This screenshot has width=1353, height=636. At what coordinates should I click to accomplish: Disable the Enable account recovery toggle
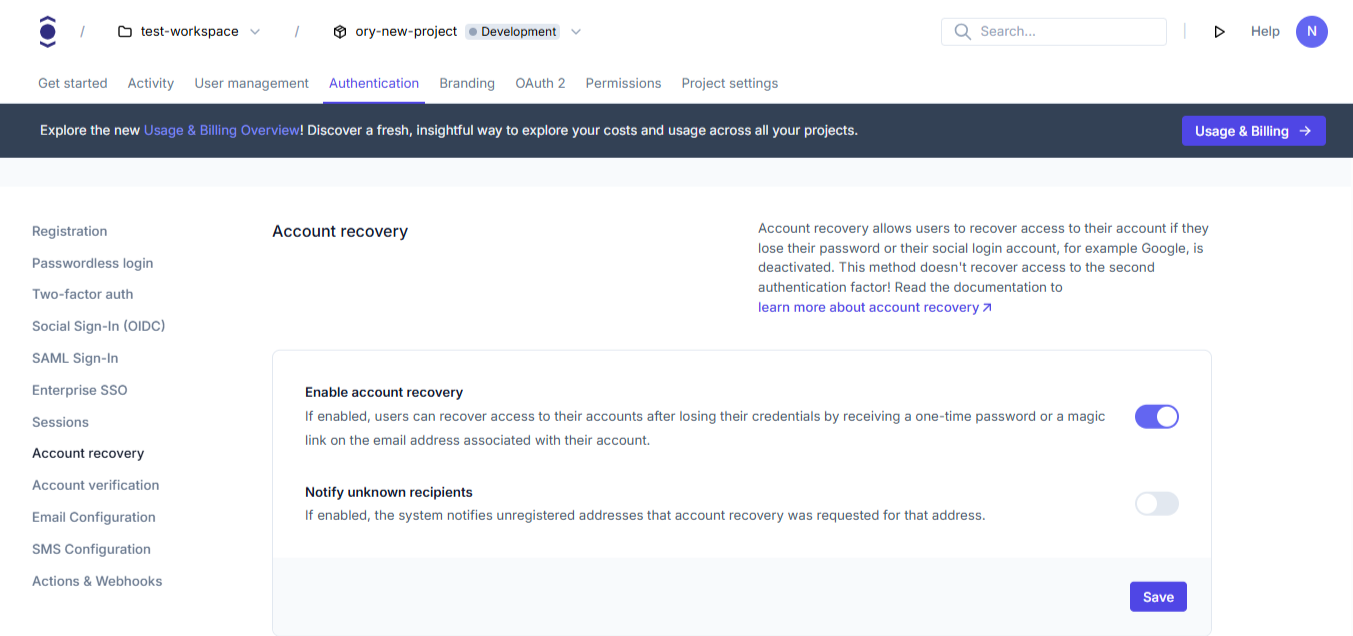click(x=1156, y=416)
